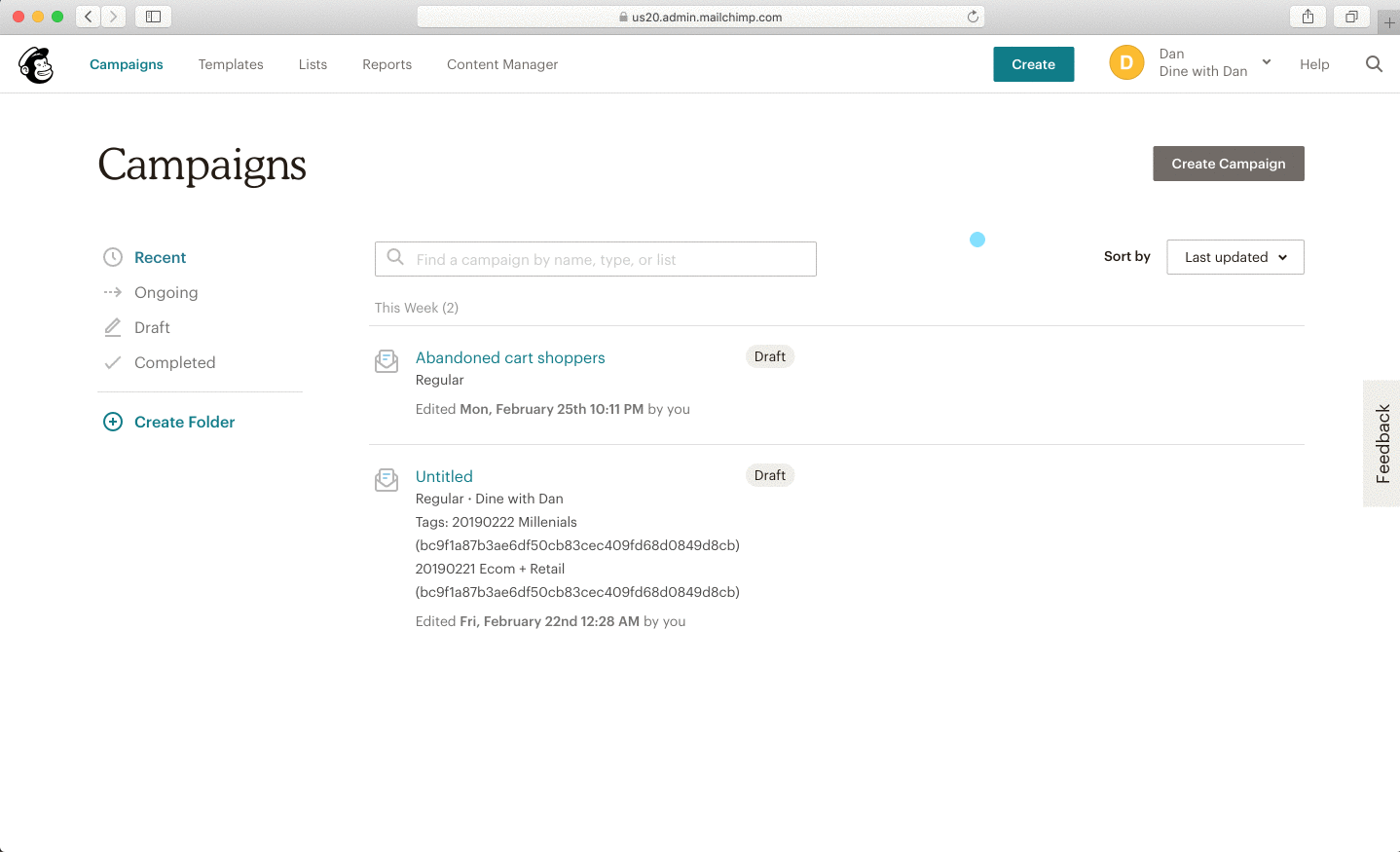Image resolution: width=1400 pixels, height=852 pixels.
Task: Open the Reports navigation item
Action: point(387,64)
